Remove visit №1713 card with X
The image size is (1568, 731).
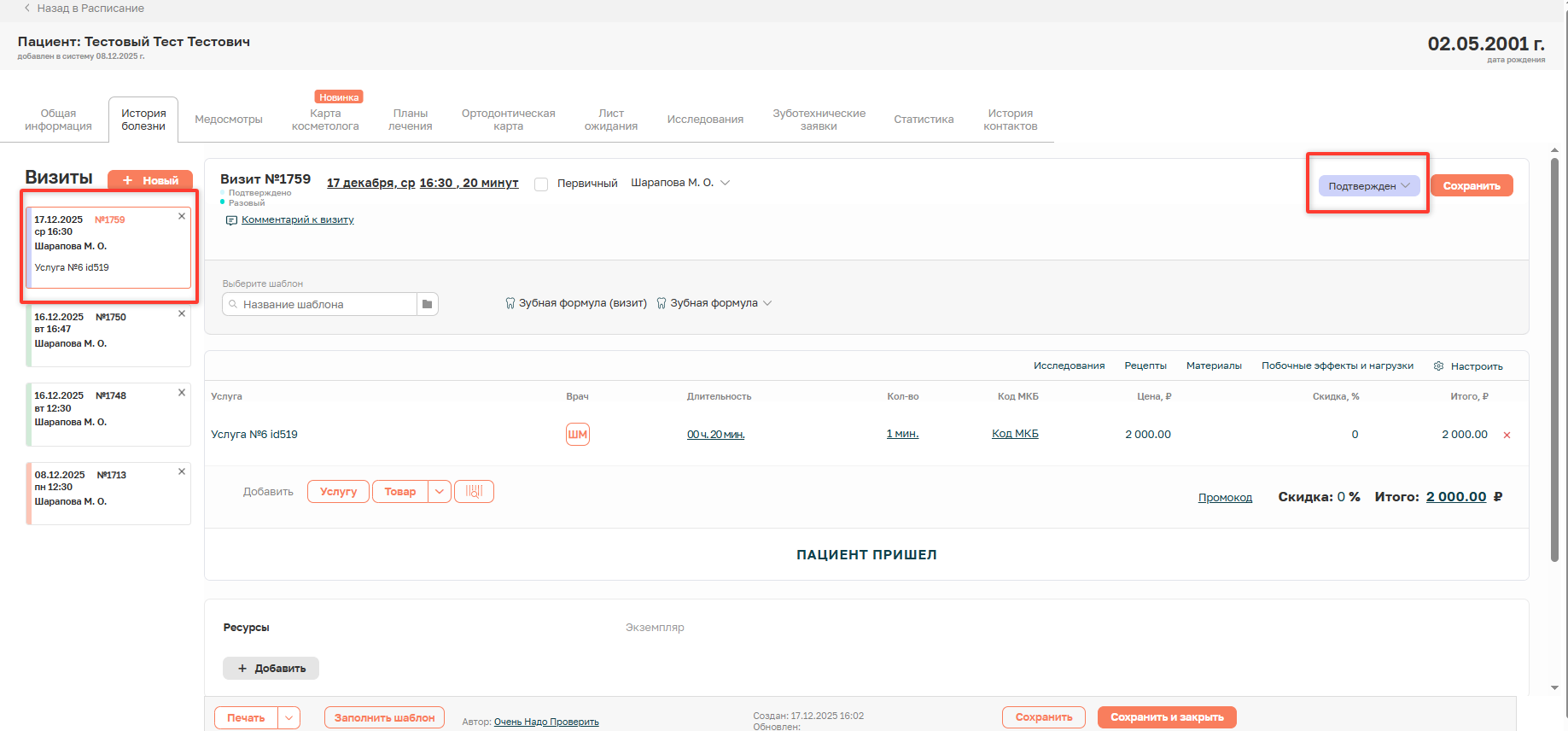tap(181, 471)
